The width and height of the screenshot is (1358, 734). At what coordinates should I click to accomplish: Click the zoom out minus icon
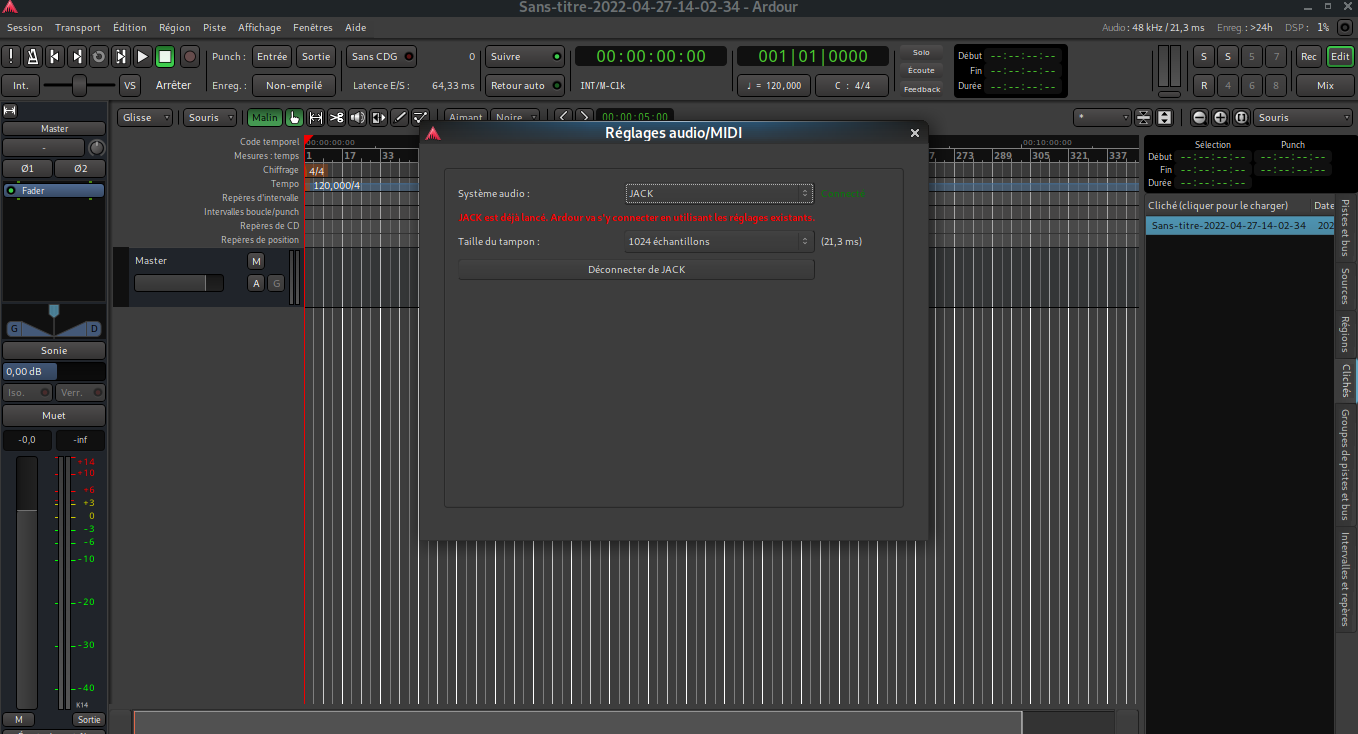[x=1199, y=118]
